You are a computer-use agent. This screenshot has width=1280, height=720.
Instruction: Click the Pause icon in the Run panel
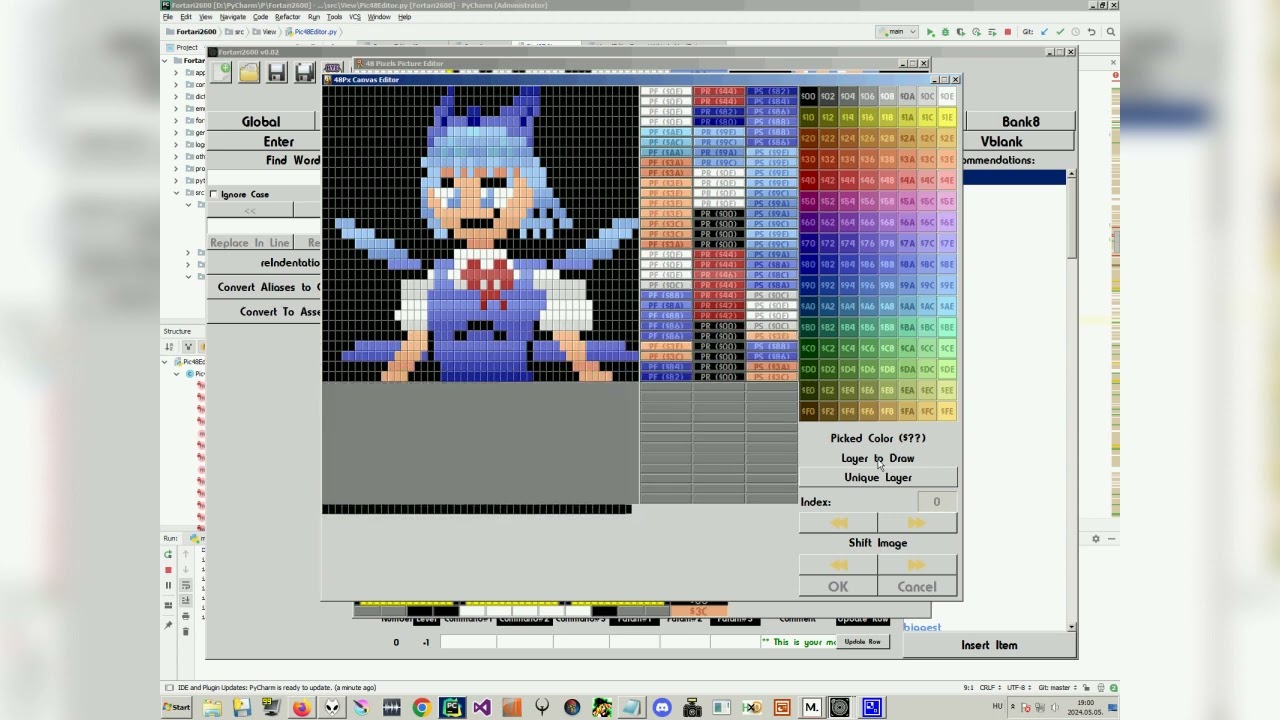tap(168, 586)
